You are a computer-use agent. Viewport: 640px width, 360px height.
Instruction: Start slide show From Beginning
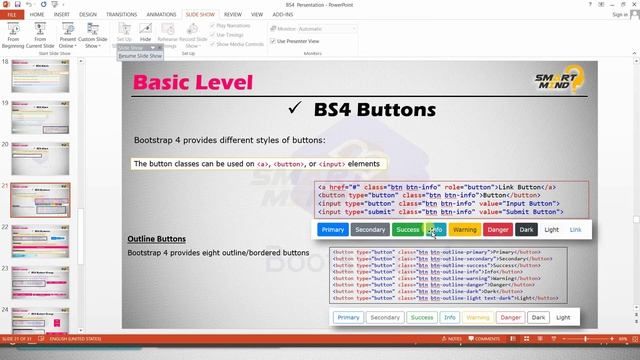[13, 36]
